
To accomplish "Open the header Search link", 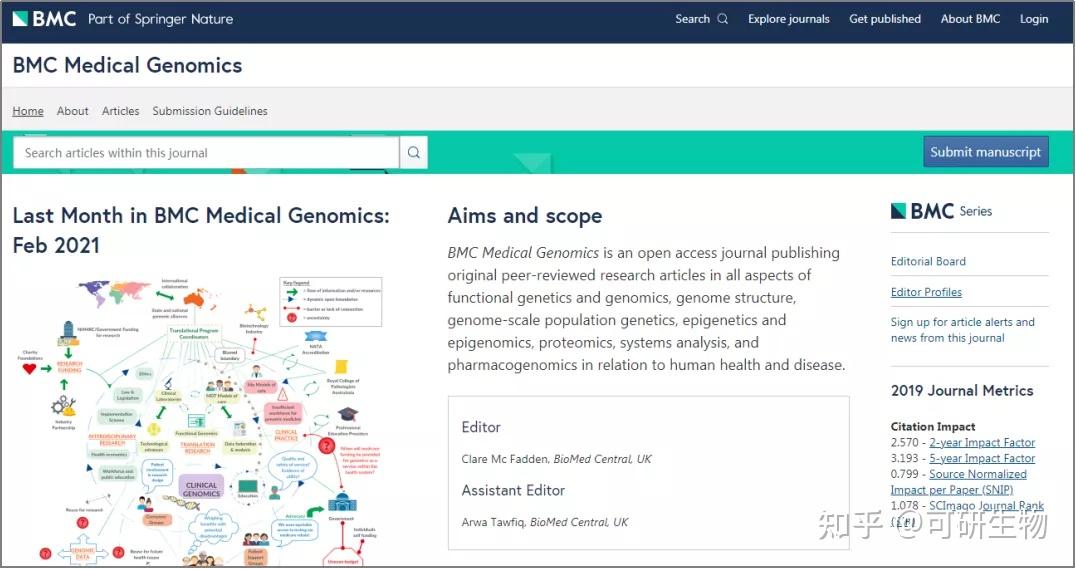I will tap(701, 19).
